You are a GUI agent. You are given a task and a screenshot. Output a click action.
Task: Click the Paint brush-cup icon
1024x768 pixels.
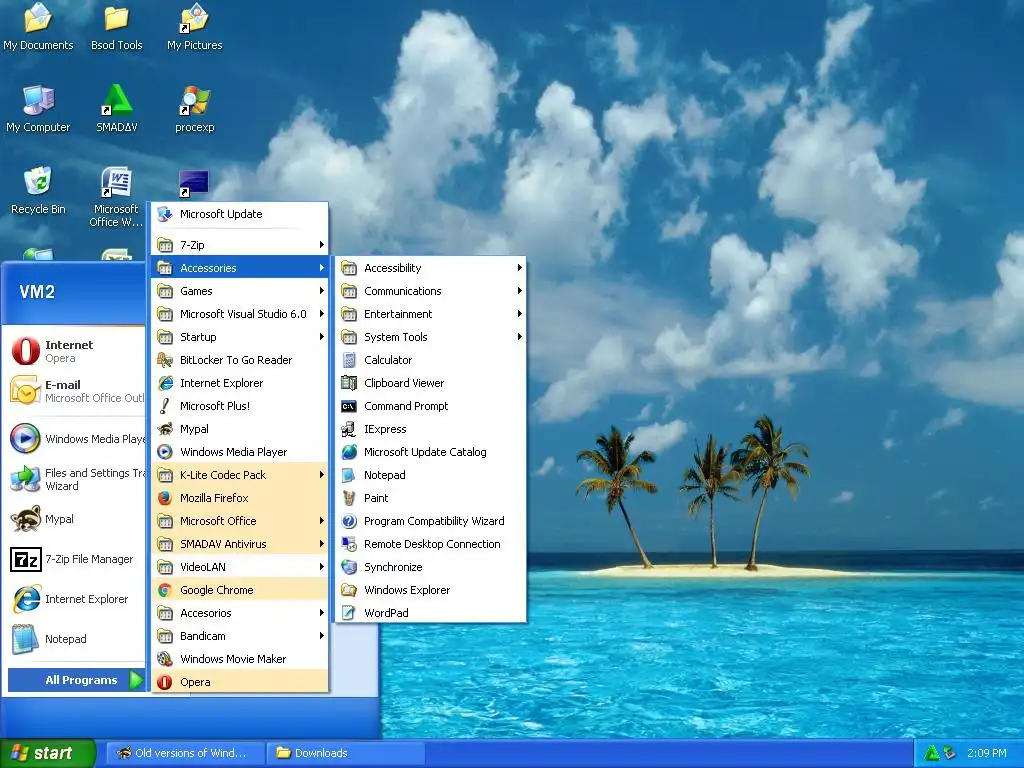click(349, 498)
